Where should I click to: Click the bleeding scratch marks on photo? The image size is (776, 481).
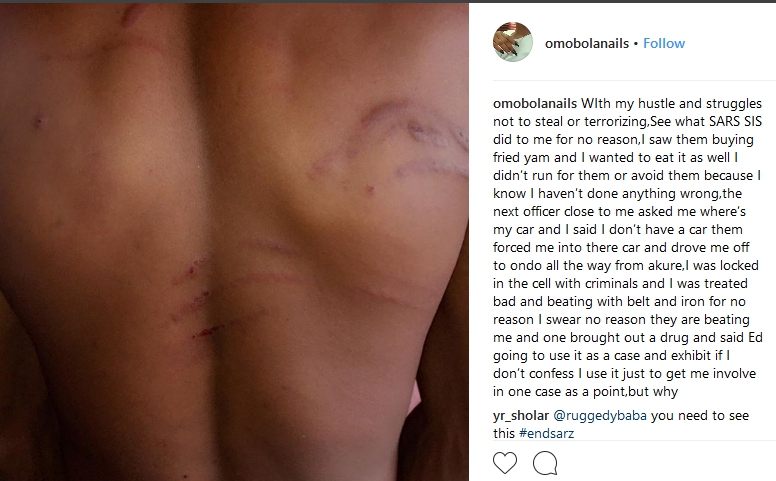pos(198,298)
